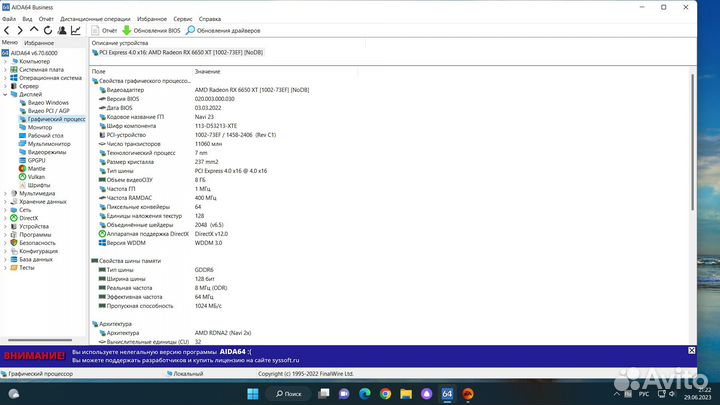The width and height of the screenshot is (720, 405).
Task: Go forward with the right arrow toolbar icon
Action: (x=20, y=30)
